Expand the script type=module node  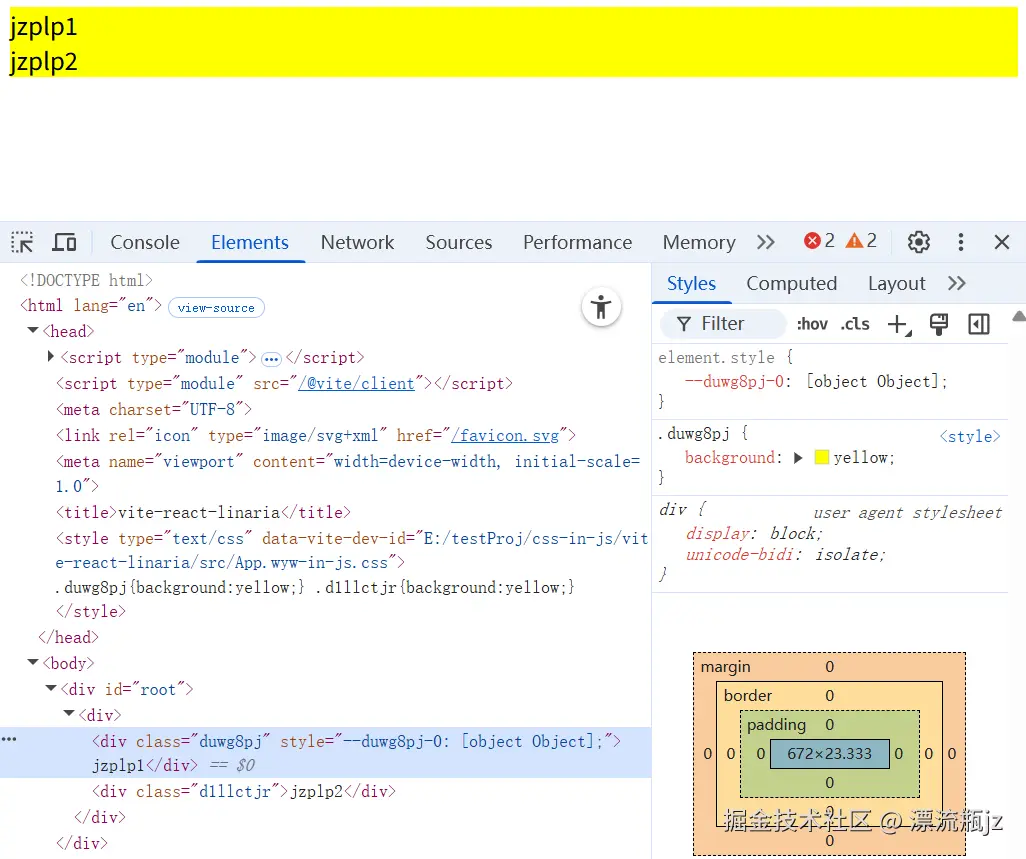(x=50, y=357)
